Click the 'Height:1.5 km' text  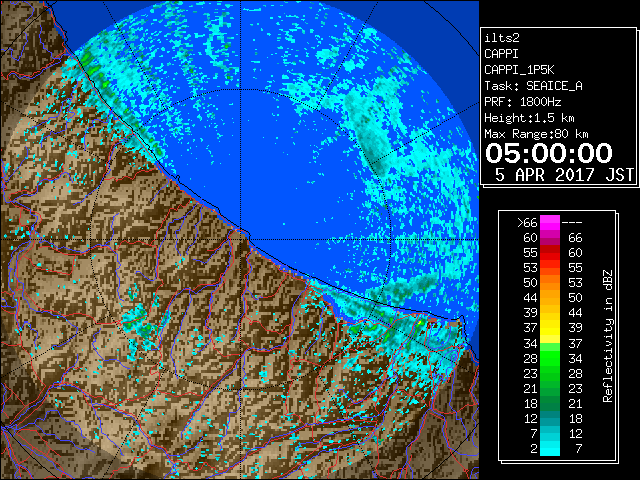coord(529,118)
